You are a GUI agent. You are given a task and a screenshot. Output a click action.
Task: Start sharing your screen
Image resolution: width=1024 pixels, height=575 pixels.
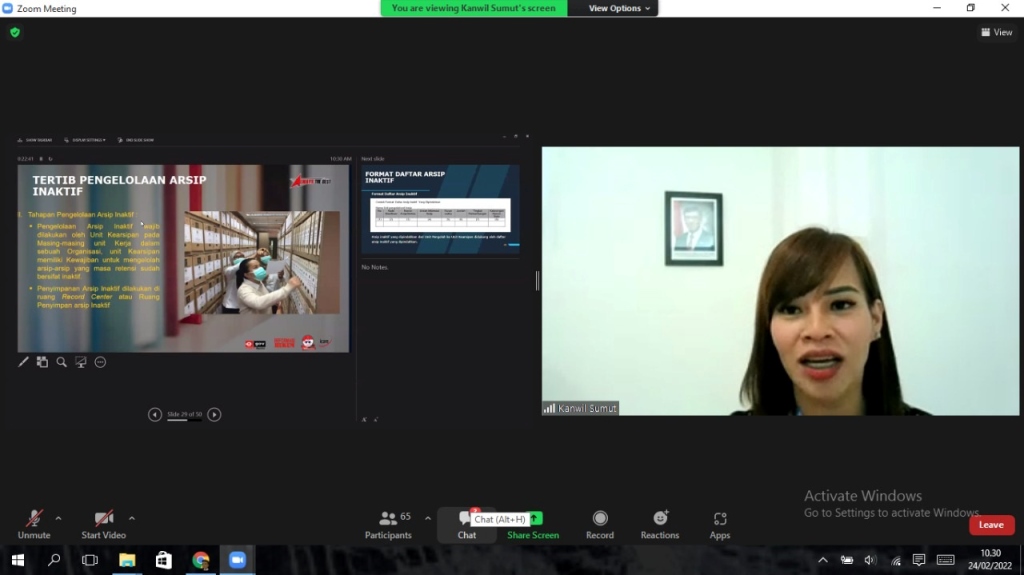tap(533, 524)
